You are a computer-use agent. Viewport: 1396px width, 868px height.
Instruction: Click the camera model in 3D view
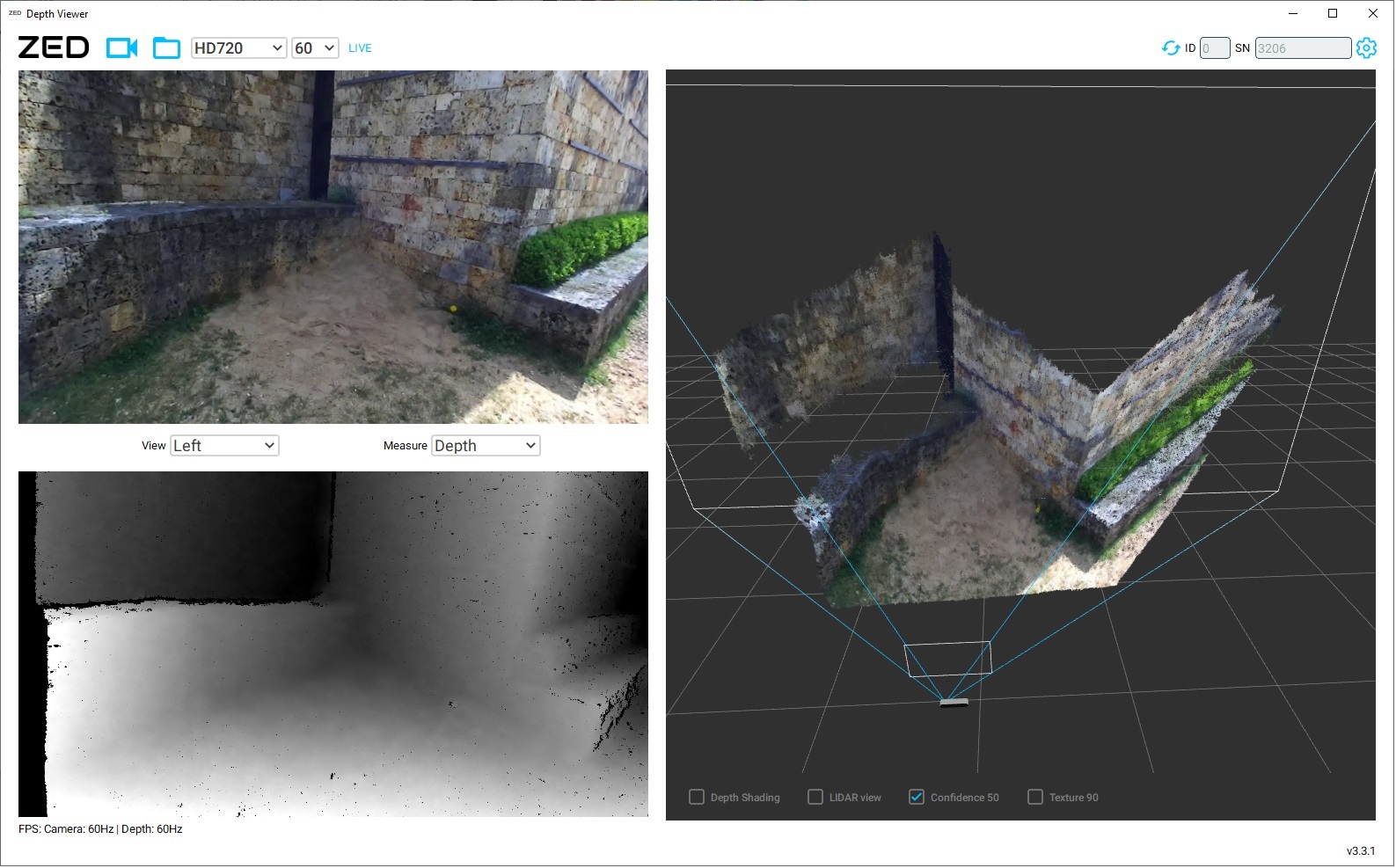pos(954,702)
